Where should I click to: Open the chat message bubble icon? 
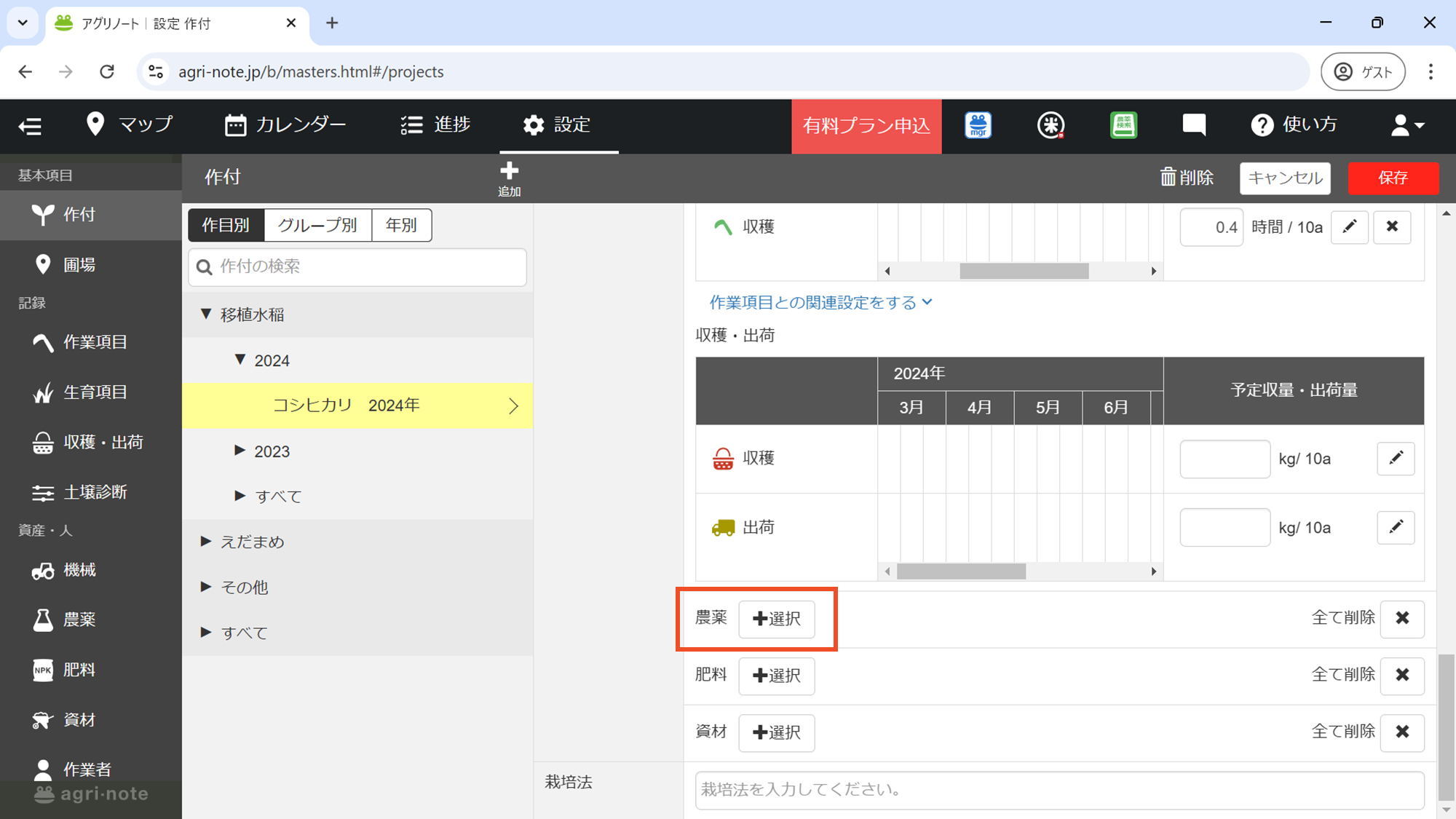pyautogui.click(x=1194, y=125)
